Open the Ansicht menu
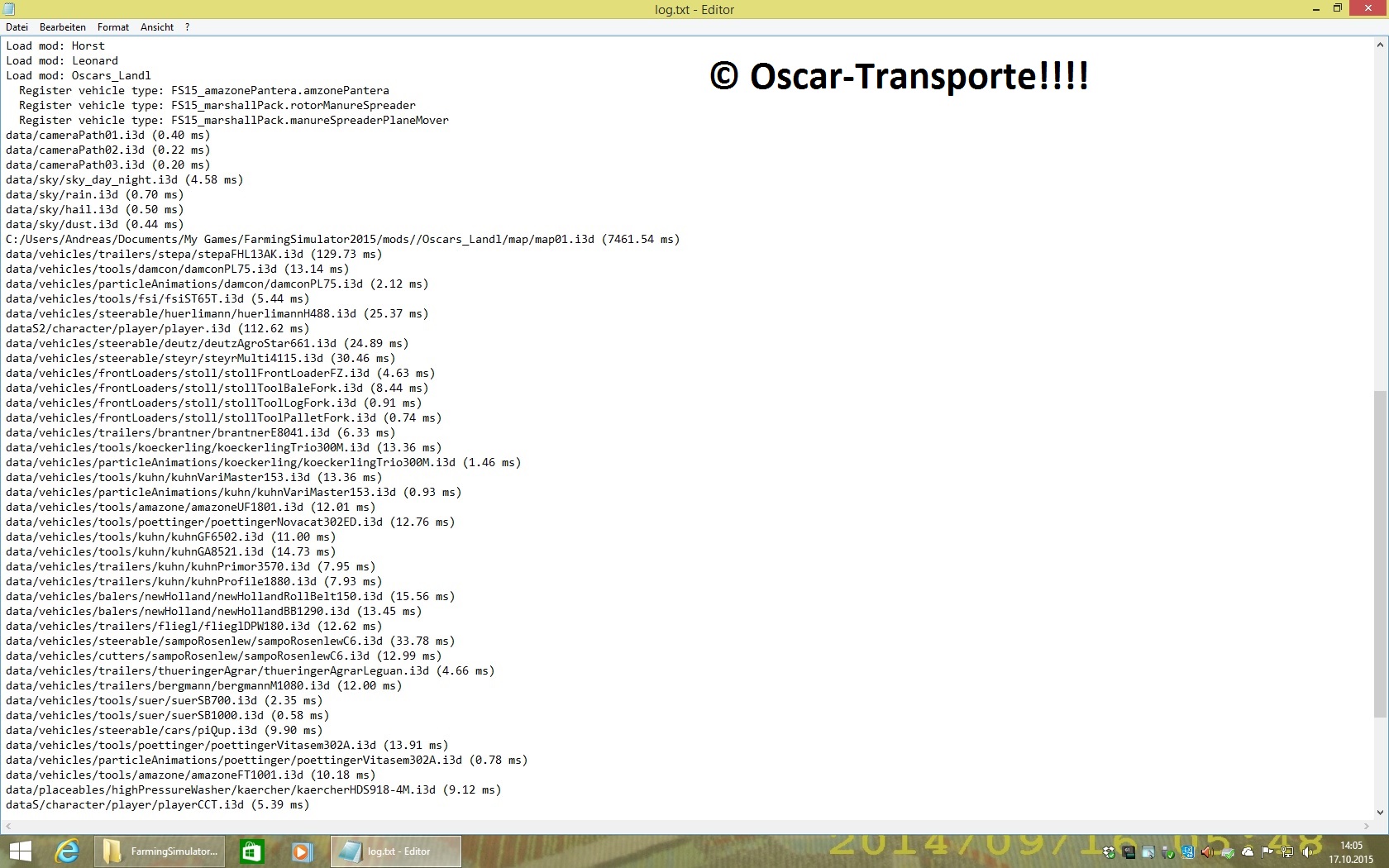 157,27
